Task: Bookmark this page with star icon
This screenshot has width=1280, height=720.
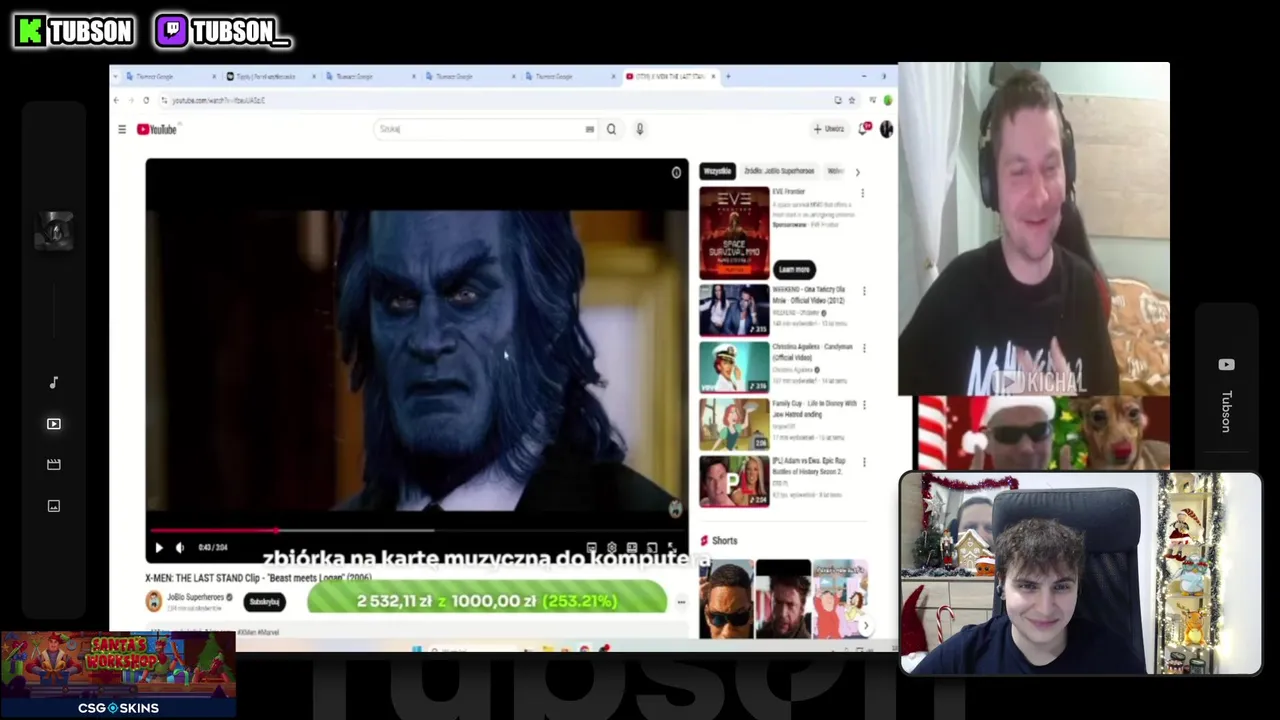Action: point(852,100)
